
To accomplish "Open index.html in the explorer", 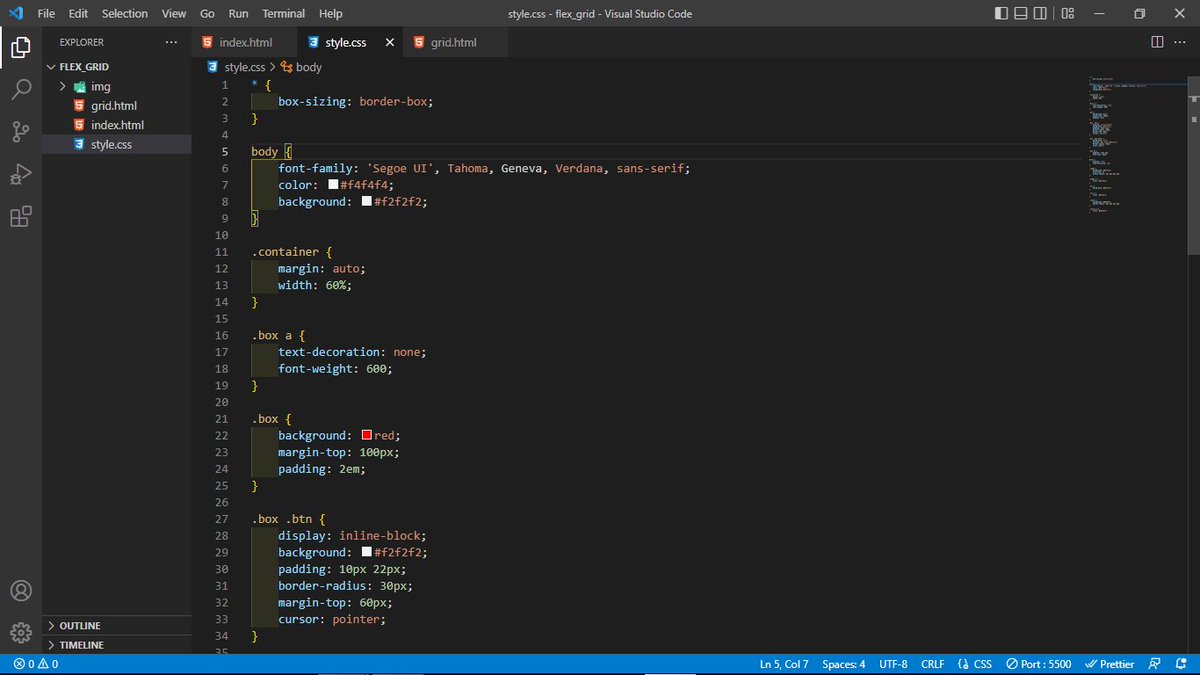I will pyautogui.click(x=117, y=125).
